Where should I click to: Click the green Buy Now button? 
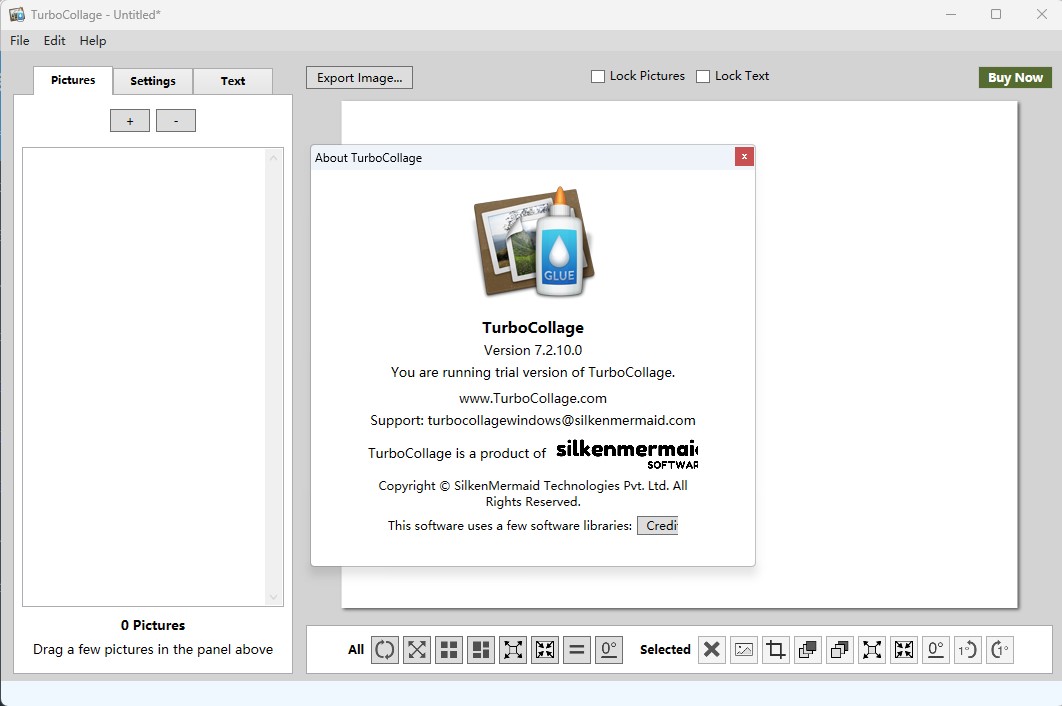pyautogui.click(x=1015, y=77)
